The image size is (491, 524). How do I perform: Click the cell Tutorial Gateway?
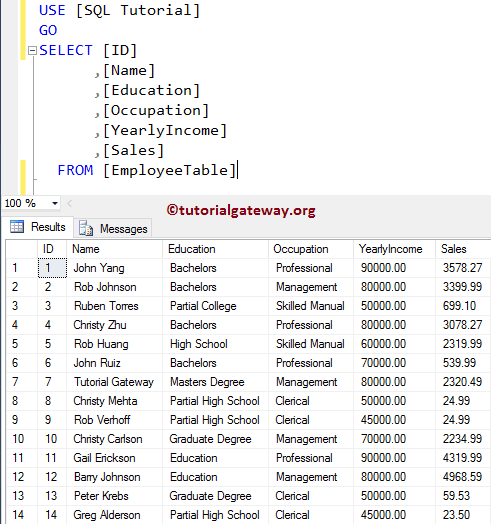114,382
